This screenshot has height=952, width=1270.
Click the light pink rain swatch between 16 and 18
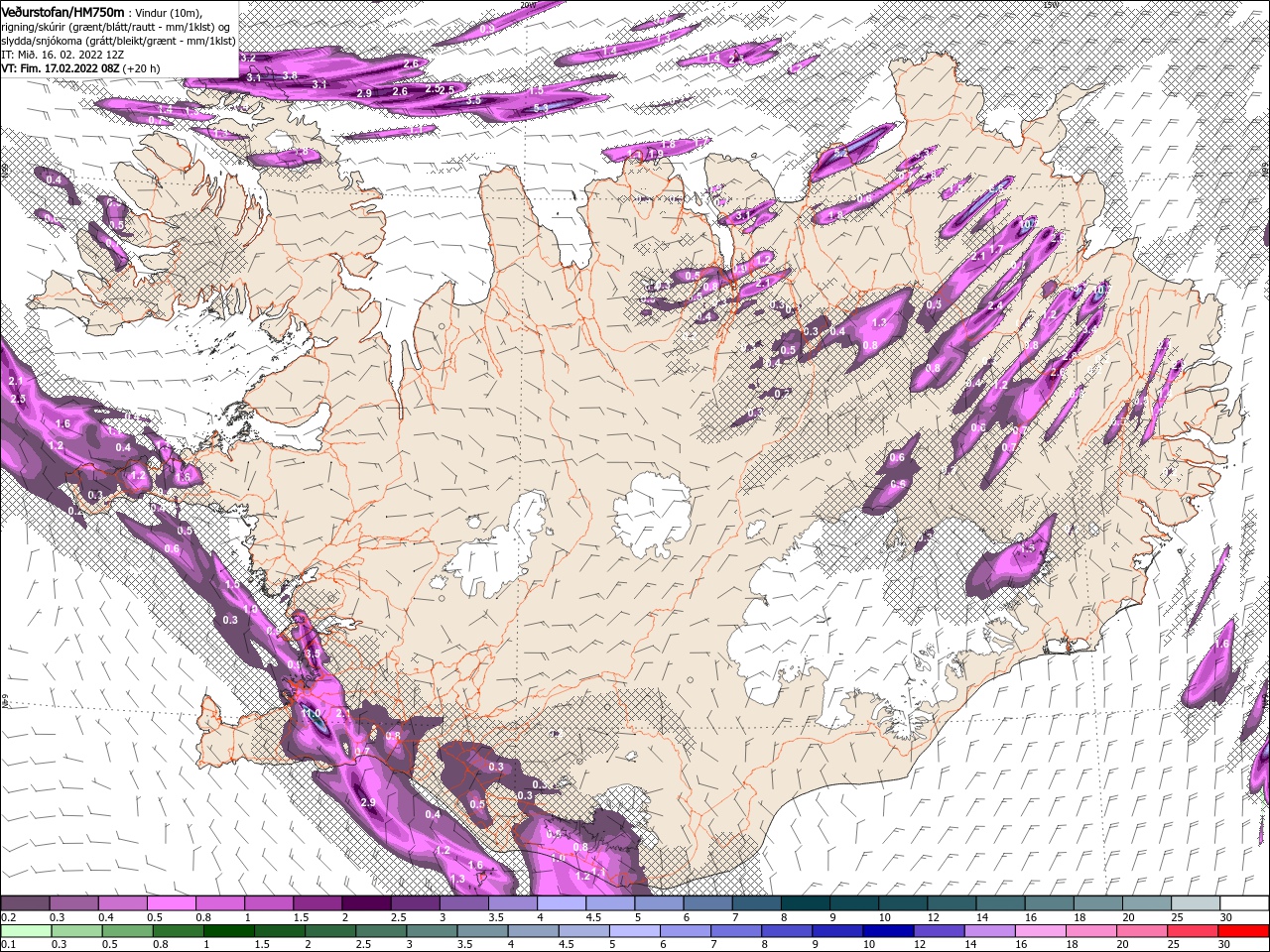click(1041, 931)
